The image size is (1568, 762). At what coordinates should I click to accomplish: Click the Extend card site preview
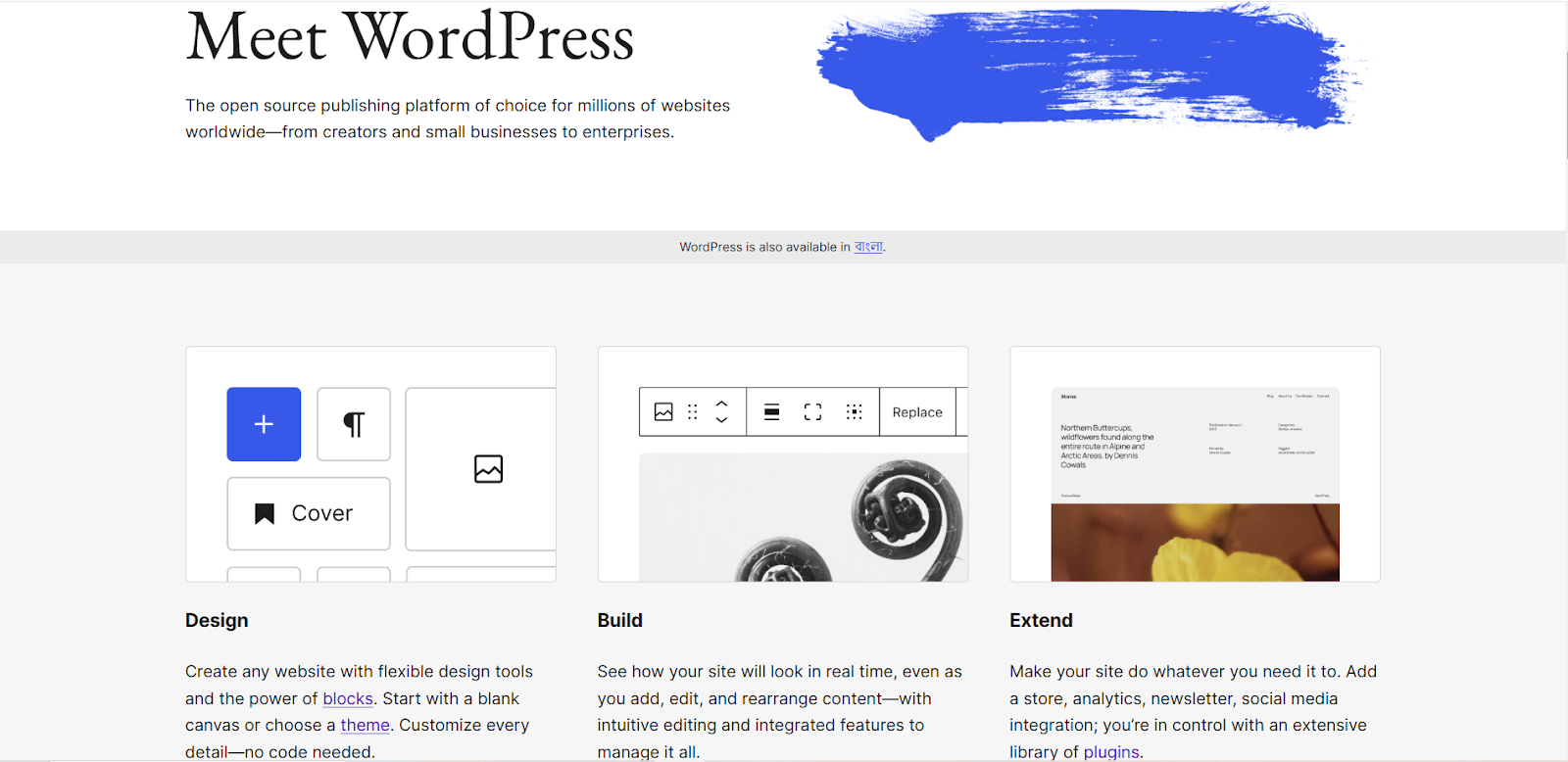pyautogui.click(x=1195, y=485)
